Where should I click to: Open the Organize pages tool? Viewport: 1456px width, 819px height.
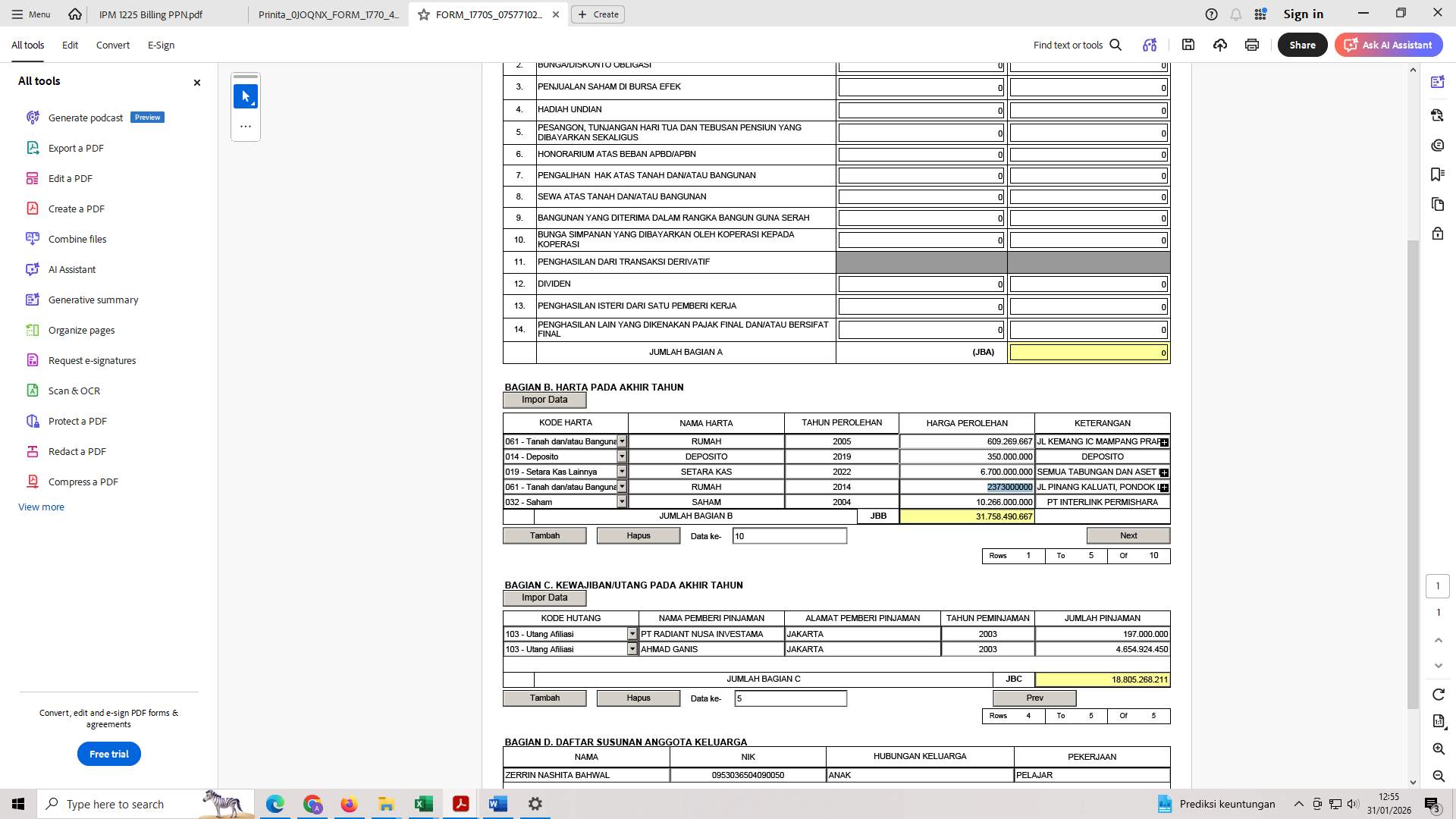(80, 330)
